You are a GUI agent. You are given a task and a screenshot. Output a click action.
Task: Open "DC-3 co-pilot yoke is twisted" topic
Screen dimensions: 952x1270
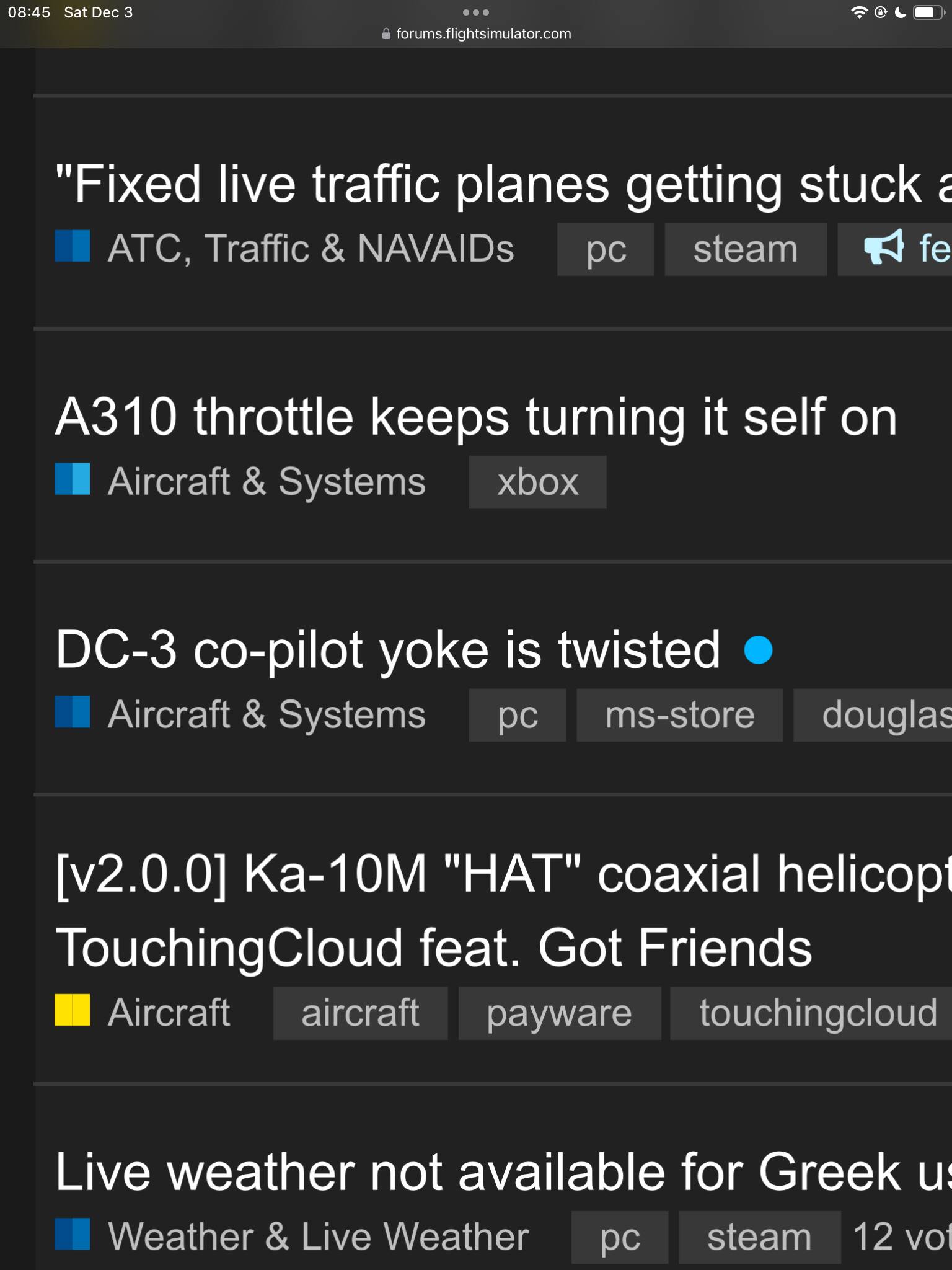pos(388,650)
